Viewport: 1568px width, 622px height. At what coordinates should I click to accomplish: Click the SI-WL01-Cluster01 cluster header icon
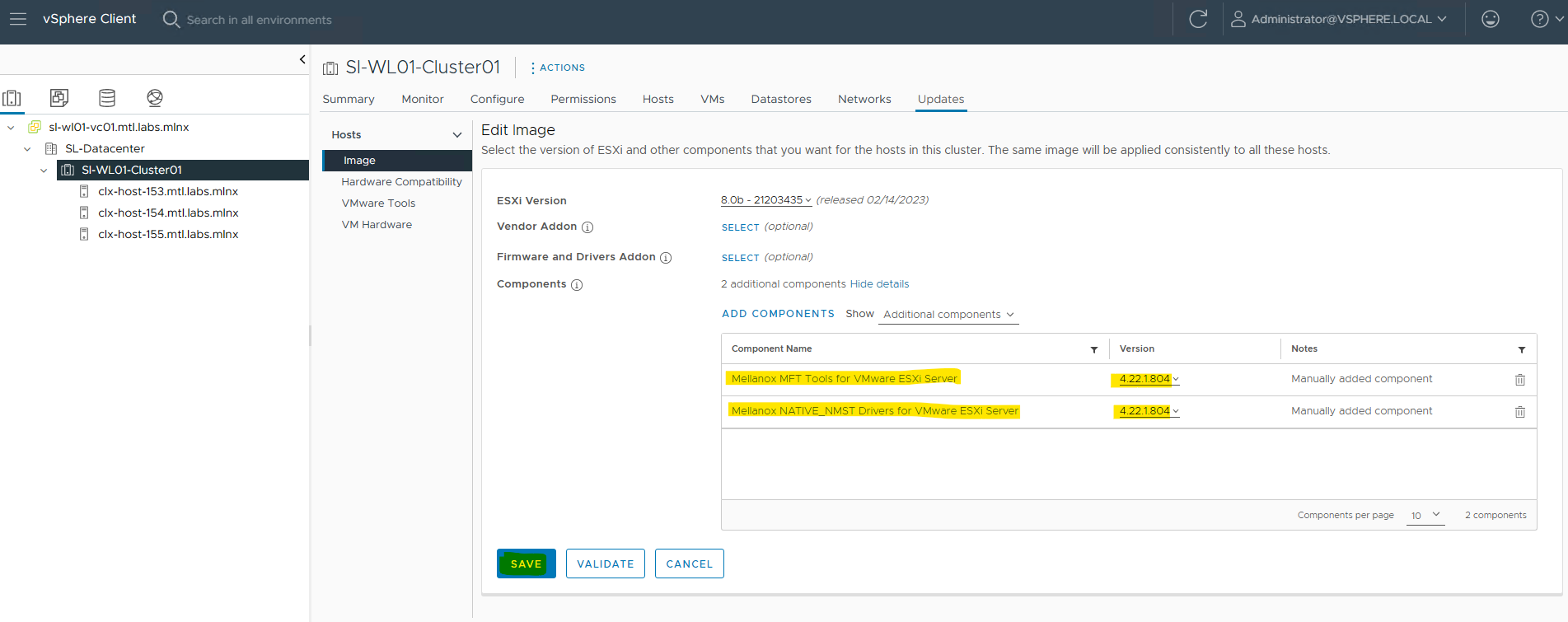pos(330,68)
